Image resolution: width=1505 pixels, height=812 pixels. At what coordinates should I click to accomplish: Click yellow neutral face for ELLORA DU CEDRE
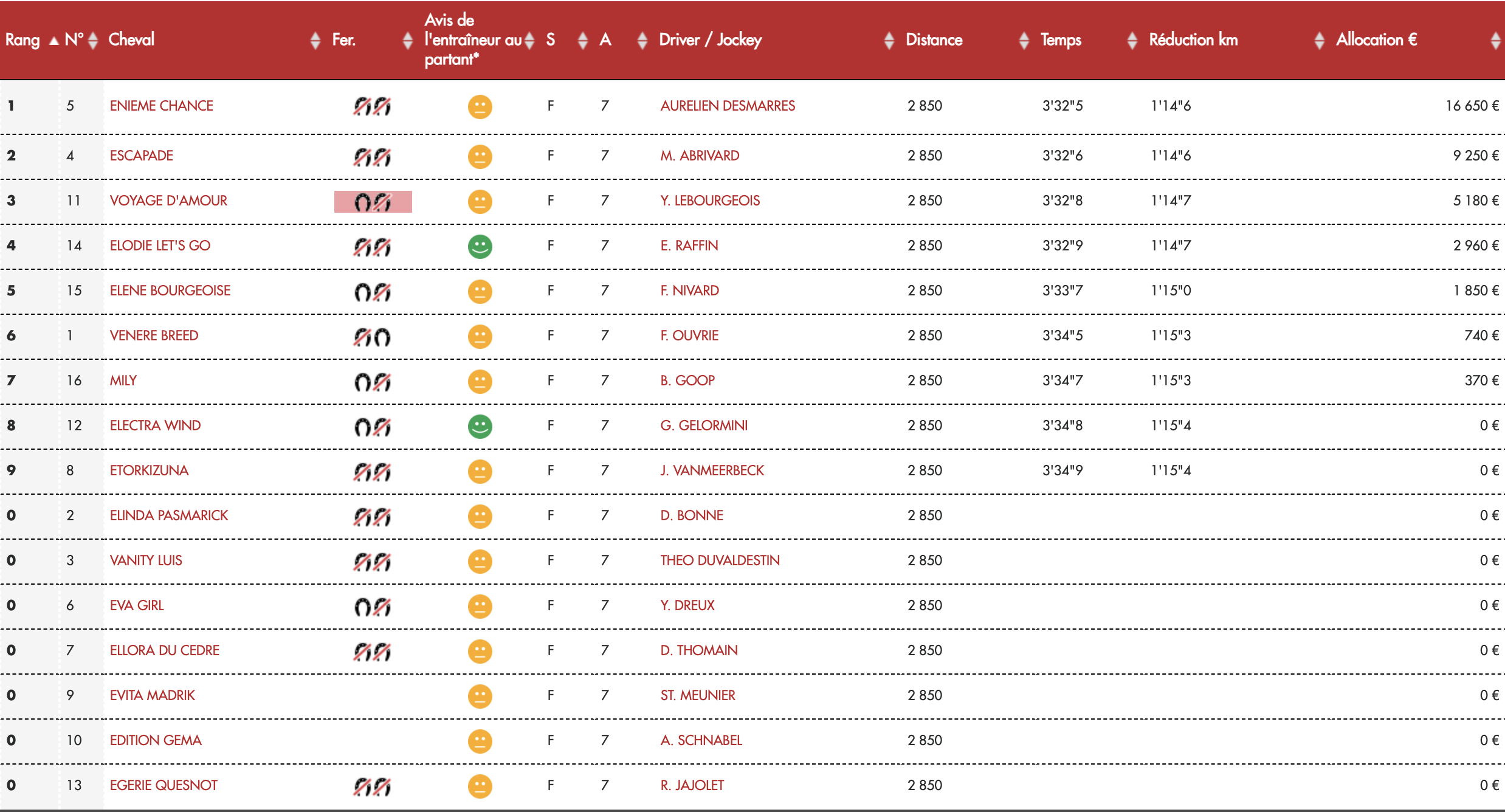[480, 652]
